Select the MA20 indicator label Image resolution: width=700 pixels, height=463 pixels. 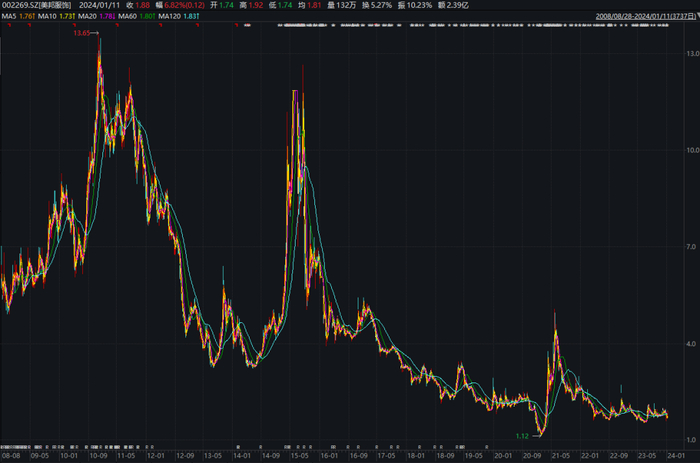click(87, 16)
